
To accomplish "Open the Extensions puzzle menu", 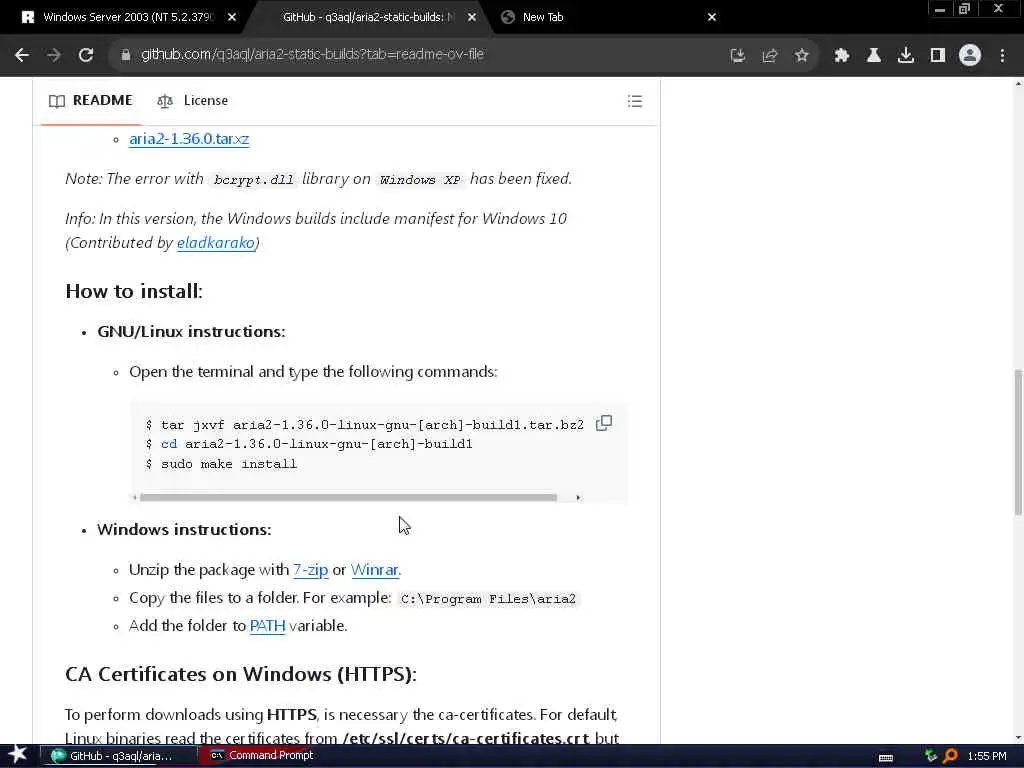I will (841, 56).
